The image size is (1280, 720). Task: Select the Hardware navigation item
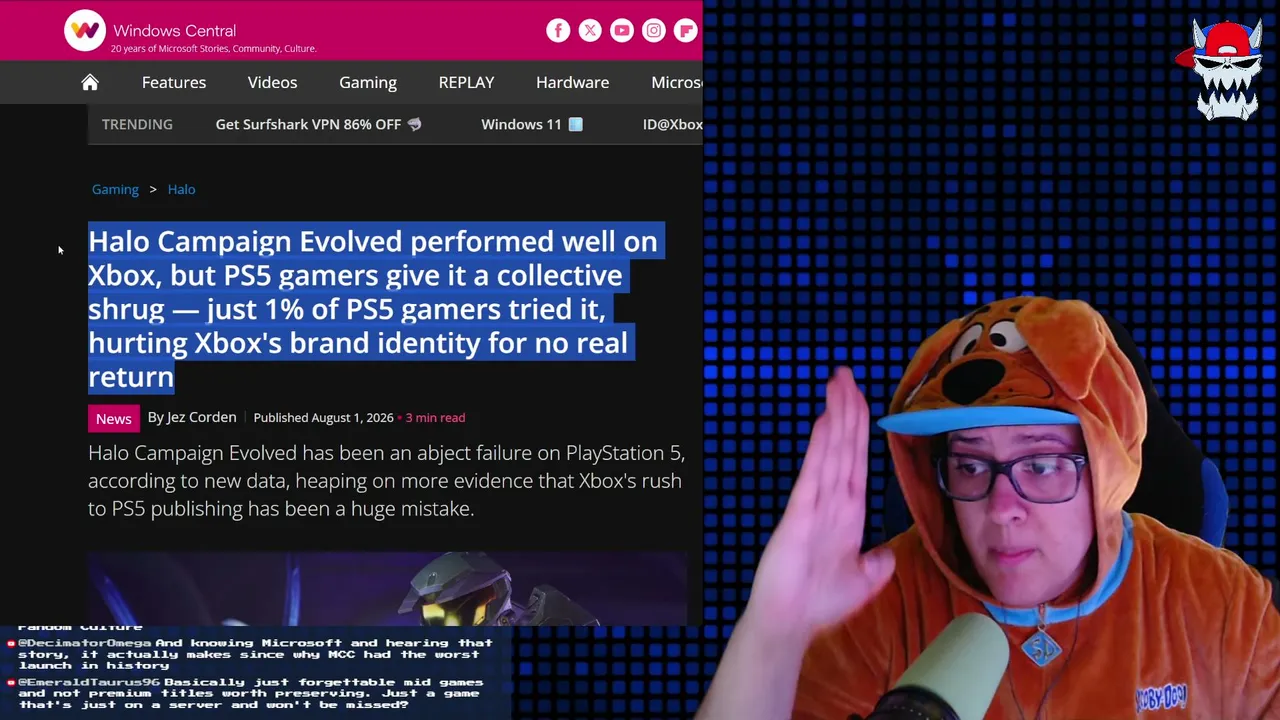(x=572, y=82)
